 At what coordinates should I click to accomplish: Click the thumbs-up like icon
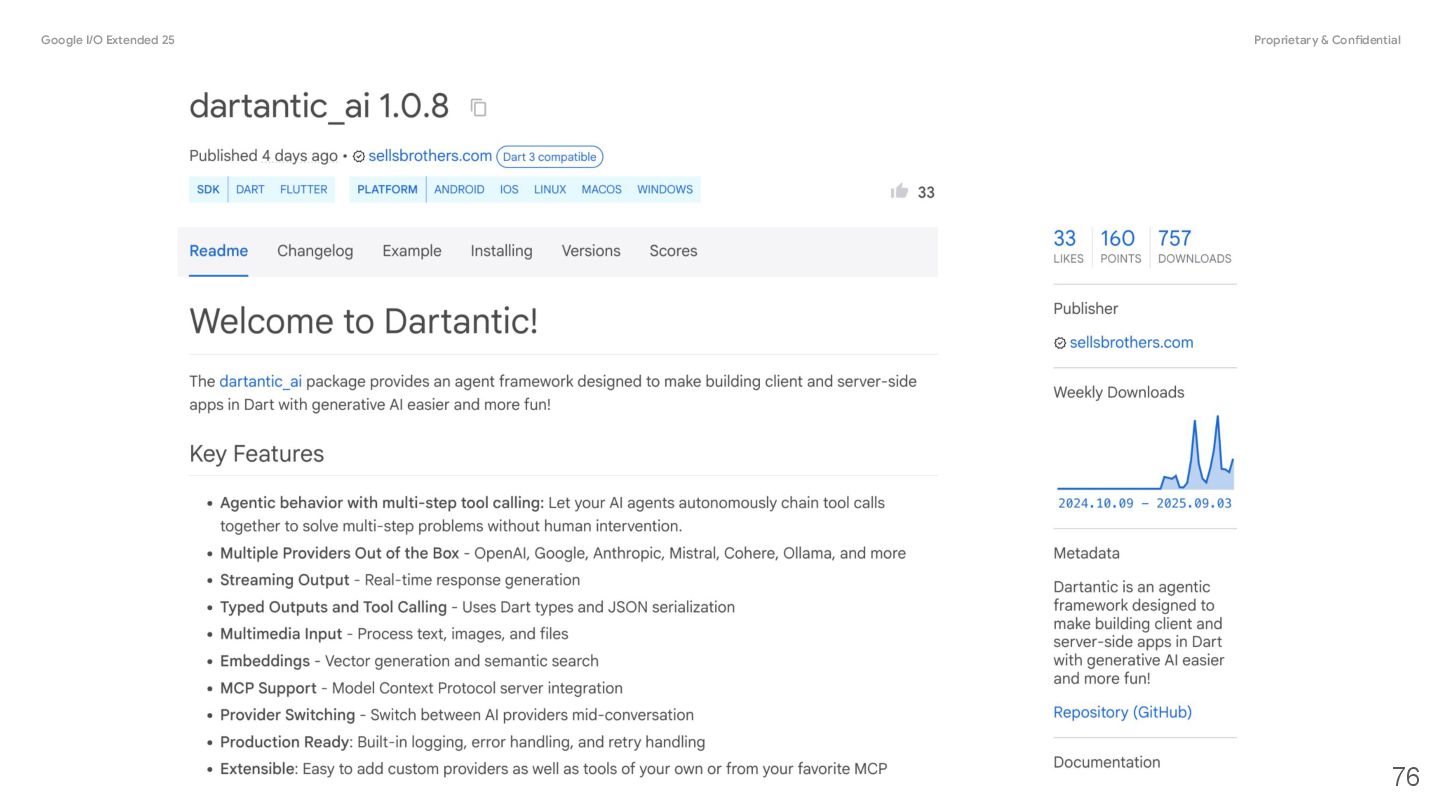tap(899, 190)
